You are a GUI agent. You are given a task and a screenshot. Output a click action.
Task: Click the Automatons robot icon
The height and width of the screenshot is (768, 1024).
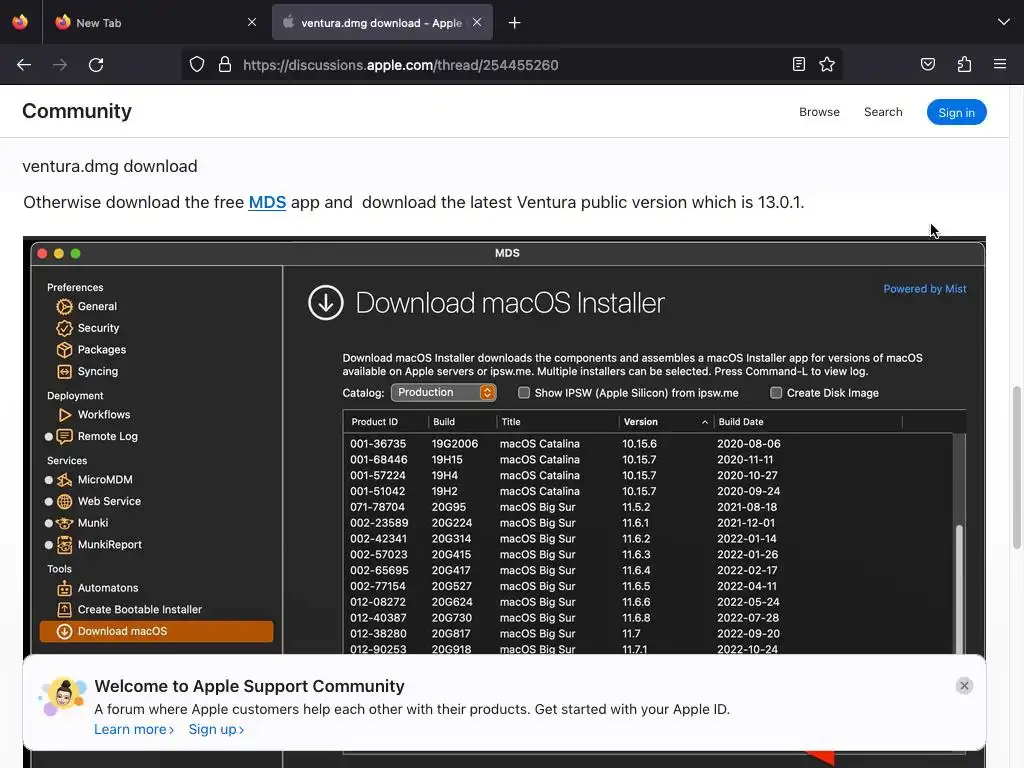click(64, 588)
